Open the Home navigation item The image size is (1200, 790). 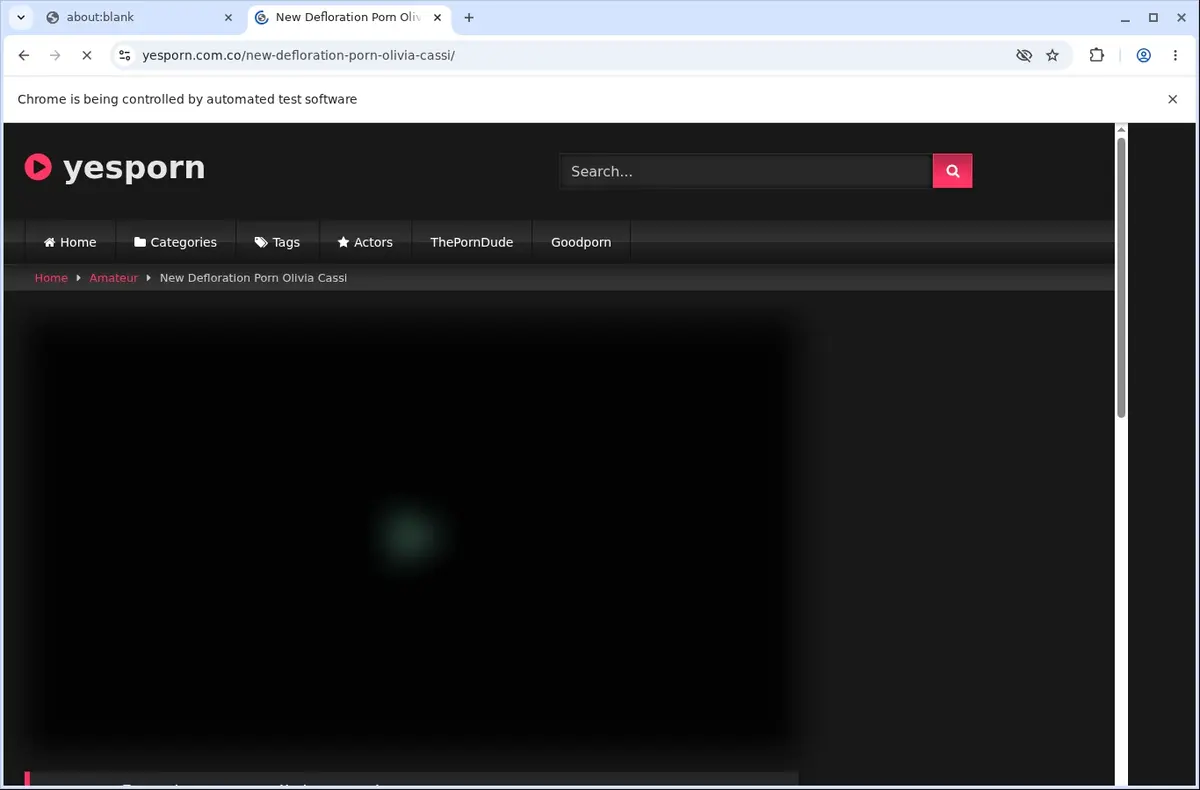(70, 242)
